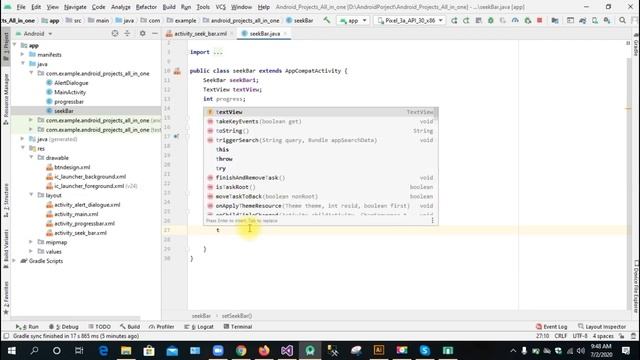Expand the Gradle Scripts node
Image resolution: width=640 pixels, height=360 pixels.
point(15,261)
